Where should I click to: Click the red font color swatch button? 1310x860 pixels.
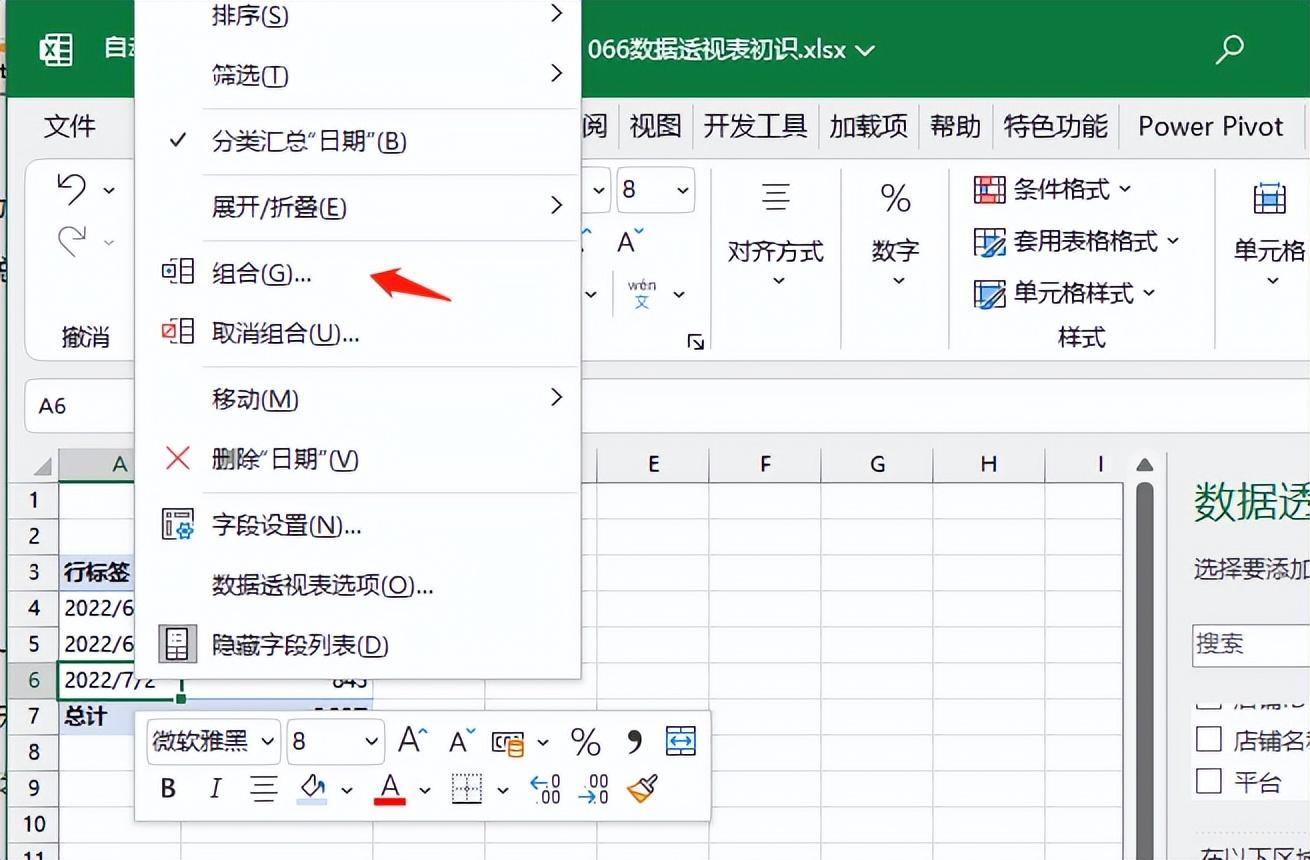(x=389, y=789)
